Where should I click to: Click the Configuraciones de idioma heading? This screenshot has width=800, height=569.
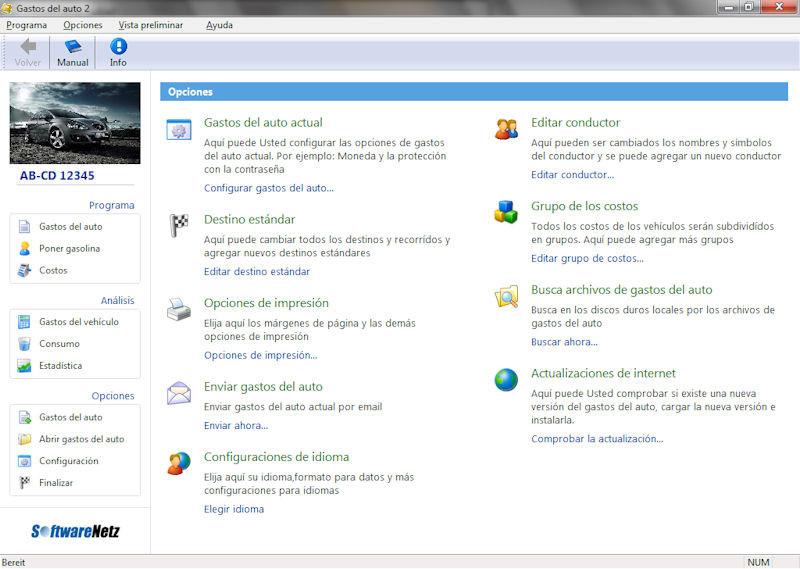click(x=277, y=457)
